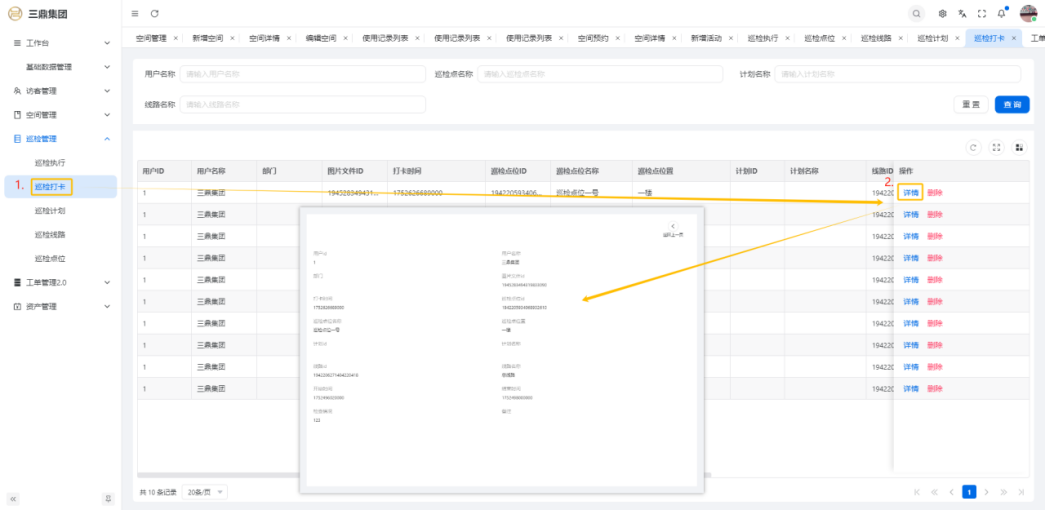Image resolution: width=1045 pixels, height=510 pixels.
Task: Click the blue 查询 button
Action: pyautogui.click(x=1012, y=104)
